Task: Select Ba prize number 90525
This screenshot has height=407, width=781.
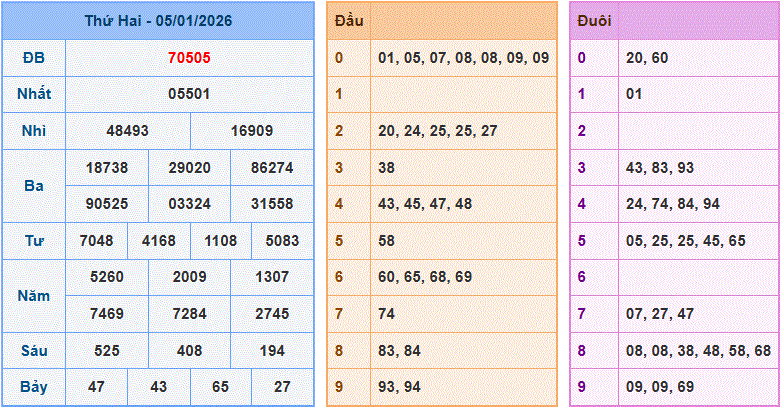Action: [x=107, y=204]
